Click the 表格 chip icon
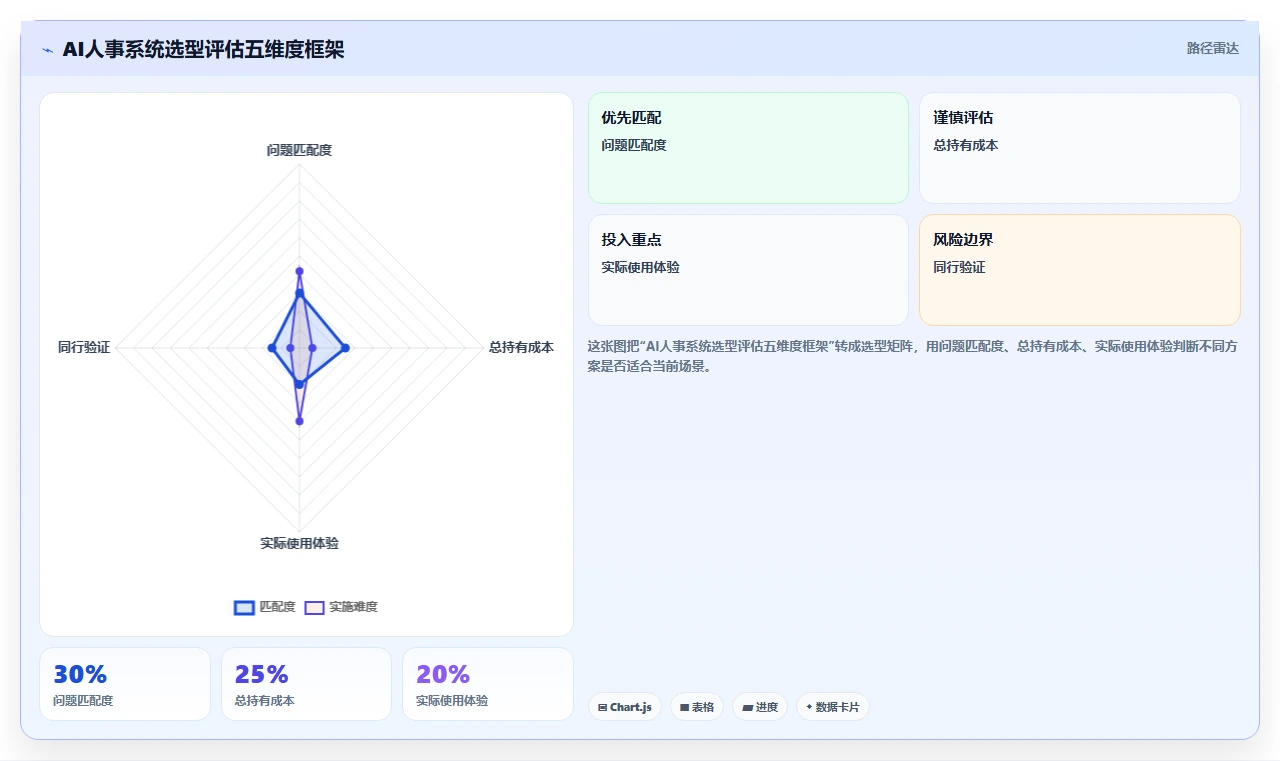Screen dimensions: 1280x761 tap(684, 707)
